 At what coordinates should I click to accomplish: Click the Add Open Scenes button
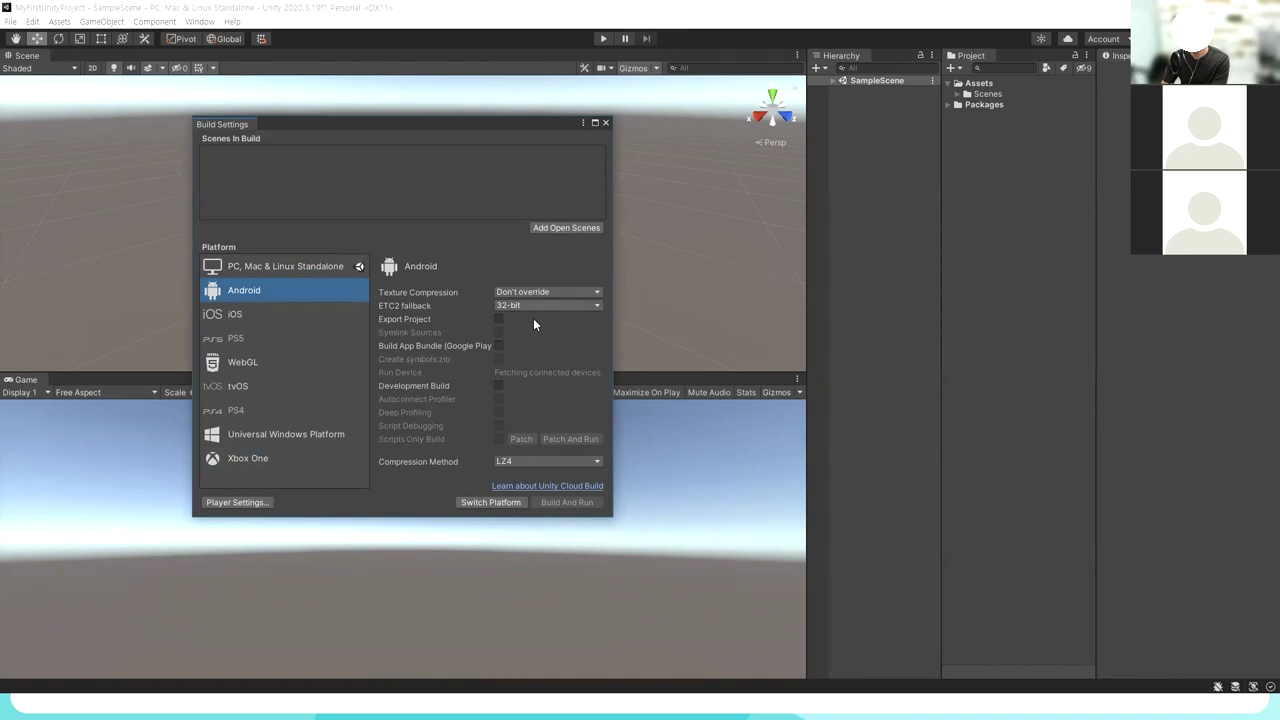click(566, 228)
